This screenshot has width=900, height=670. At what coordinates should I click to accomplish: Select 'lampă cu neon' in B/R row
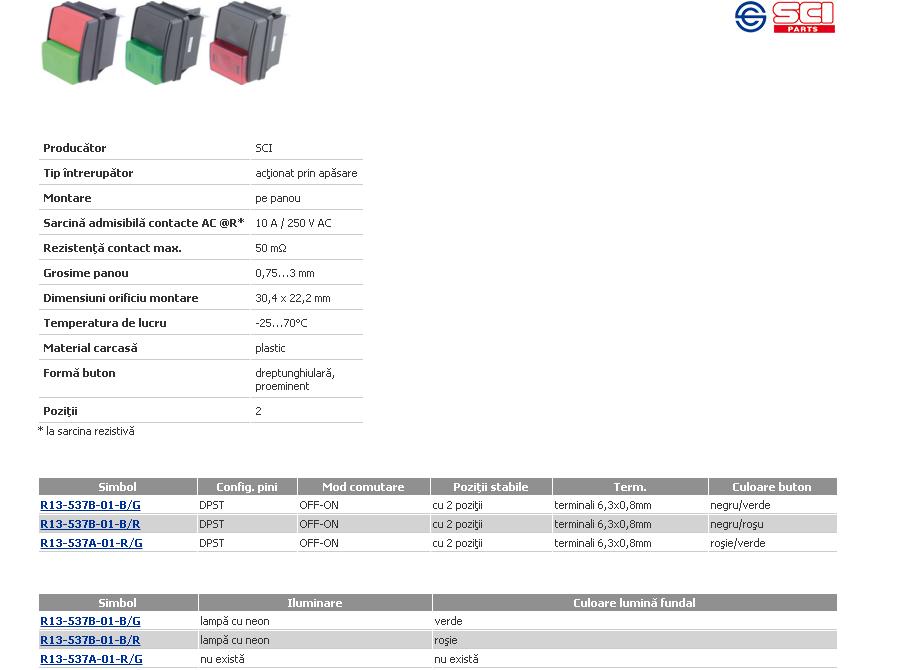235,640
